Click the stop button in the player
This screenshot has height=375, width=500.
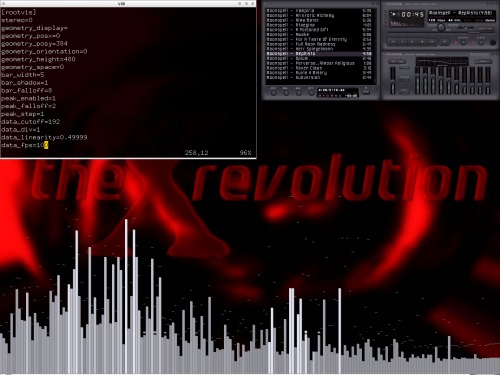(422, 42)
